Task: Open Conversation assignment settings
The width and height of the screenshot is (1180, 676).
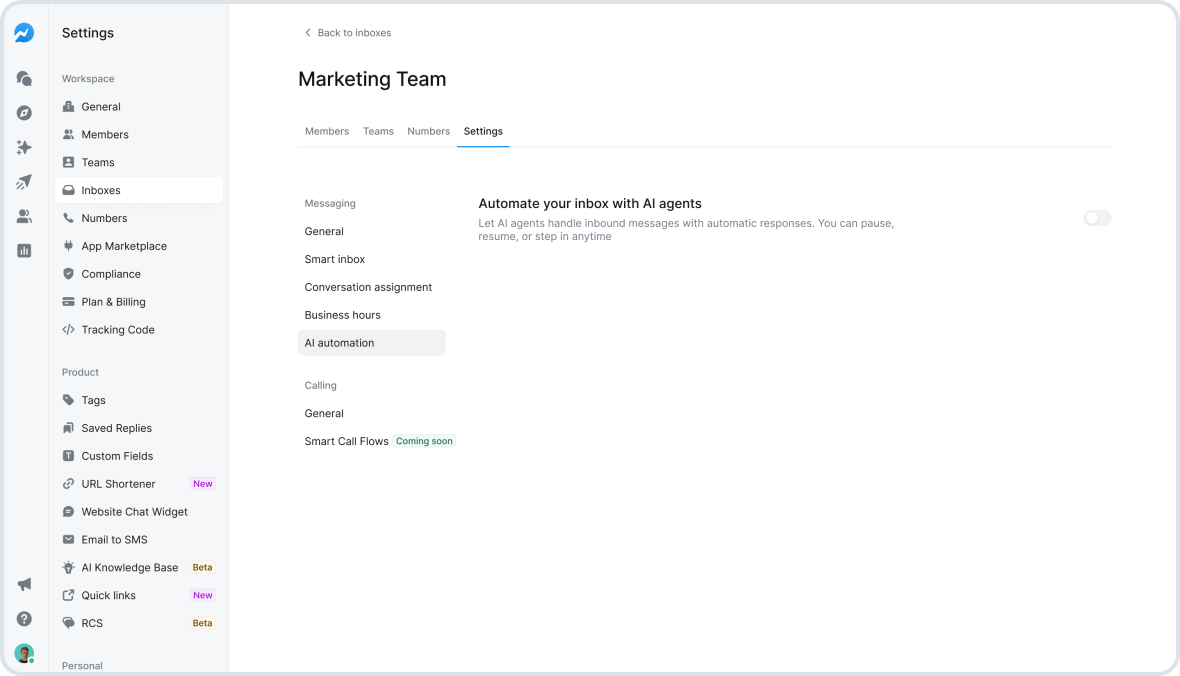Action: (368, 287)
